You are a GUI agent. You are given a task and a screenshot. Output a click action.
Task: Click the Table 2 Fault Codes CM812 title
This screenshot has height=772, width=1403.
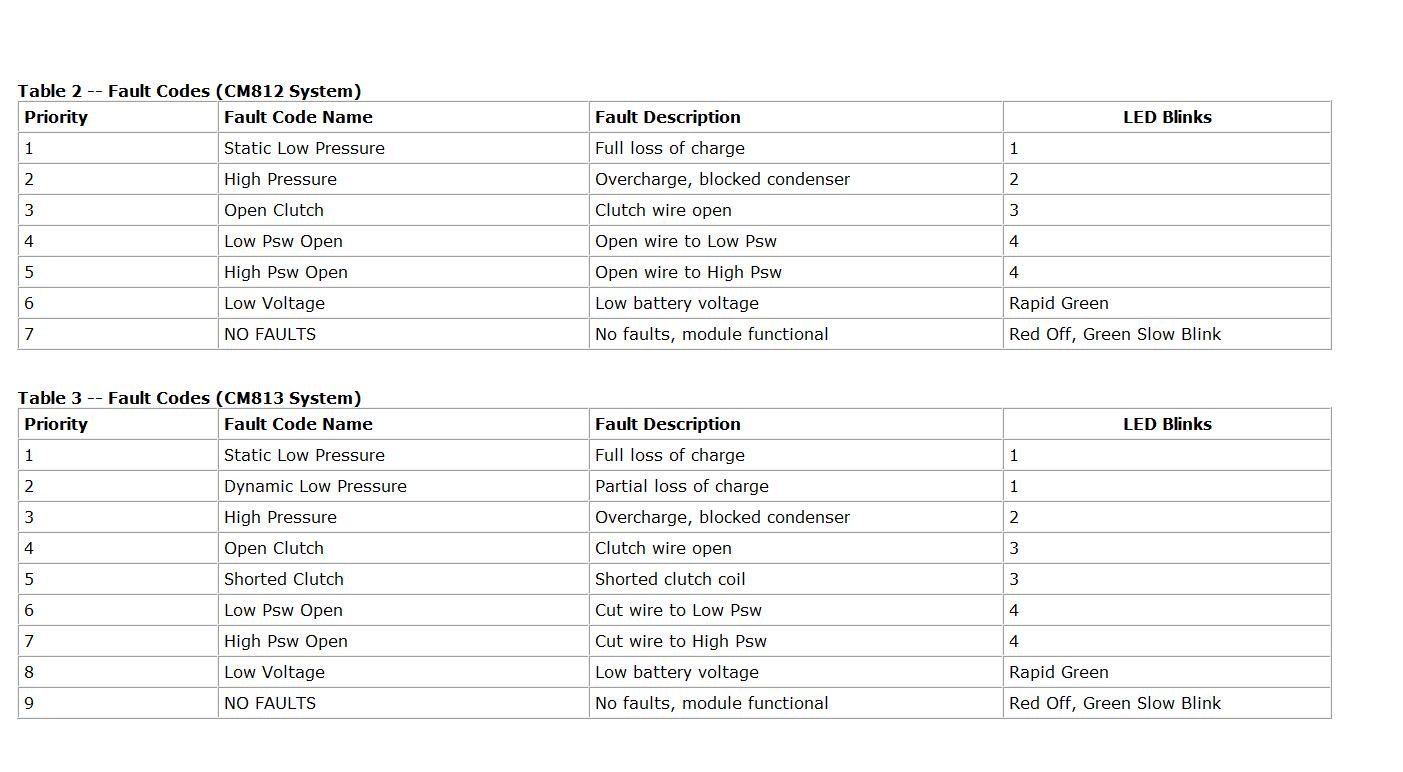pos(189,91)
